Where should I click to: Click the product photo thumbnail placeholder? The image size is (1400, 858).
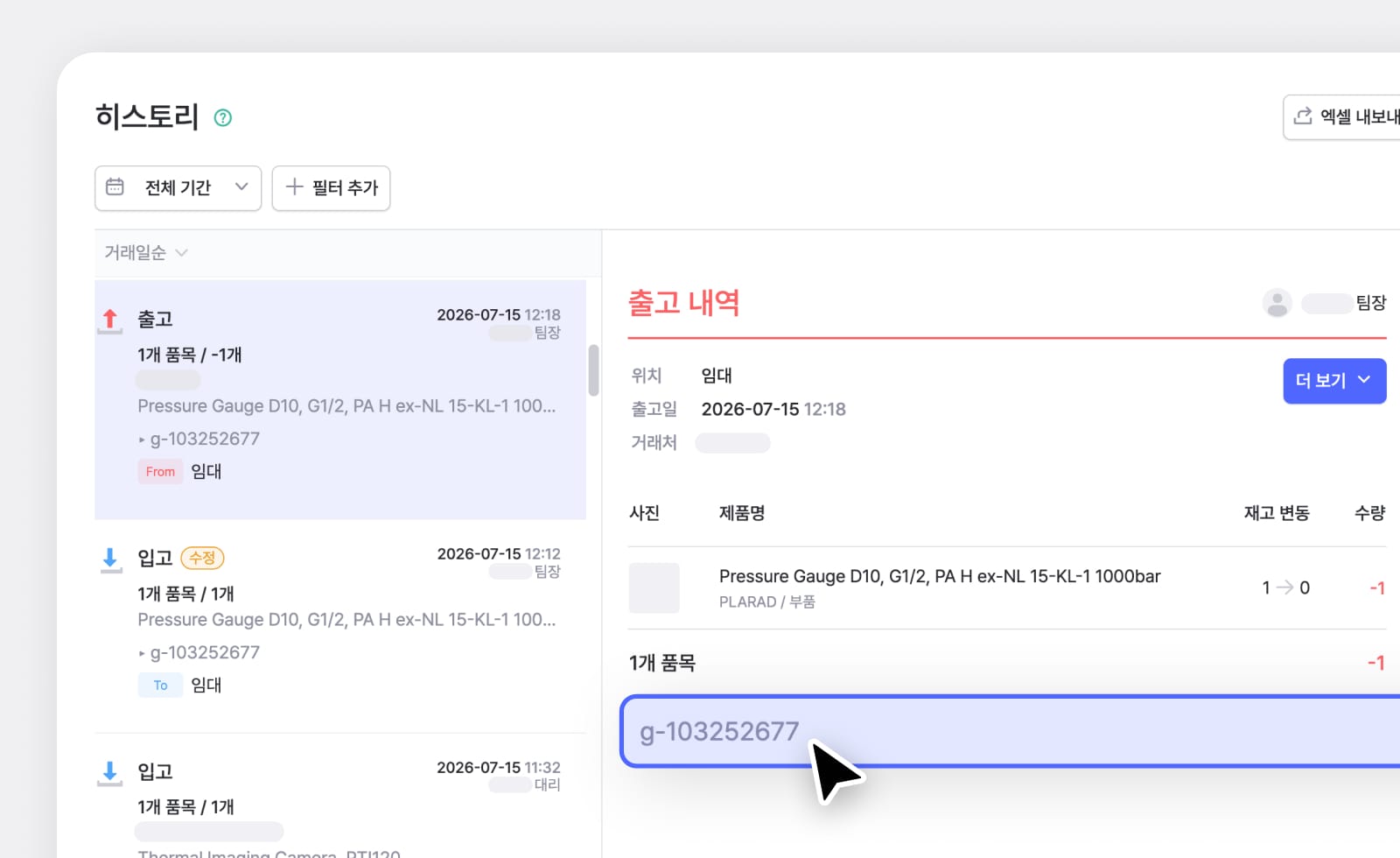point(654,587)
